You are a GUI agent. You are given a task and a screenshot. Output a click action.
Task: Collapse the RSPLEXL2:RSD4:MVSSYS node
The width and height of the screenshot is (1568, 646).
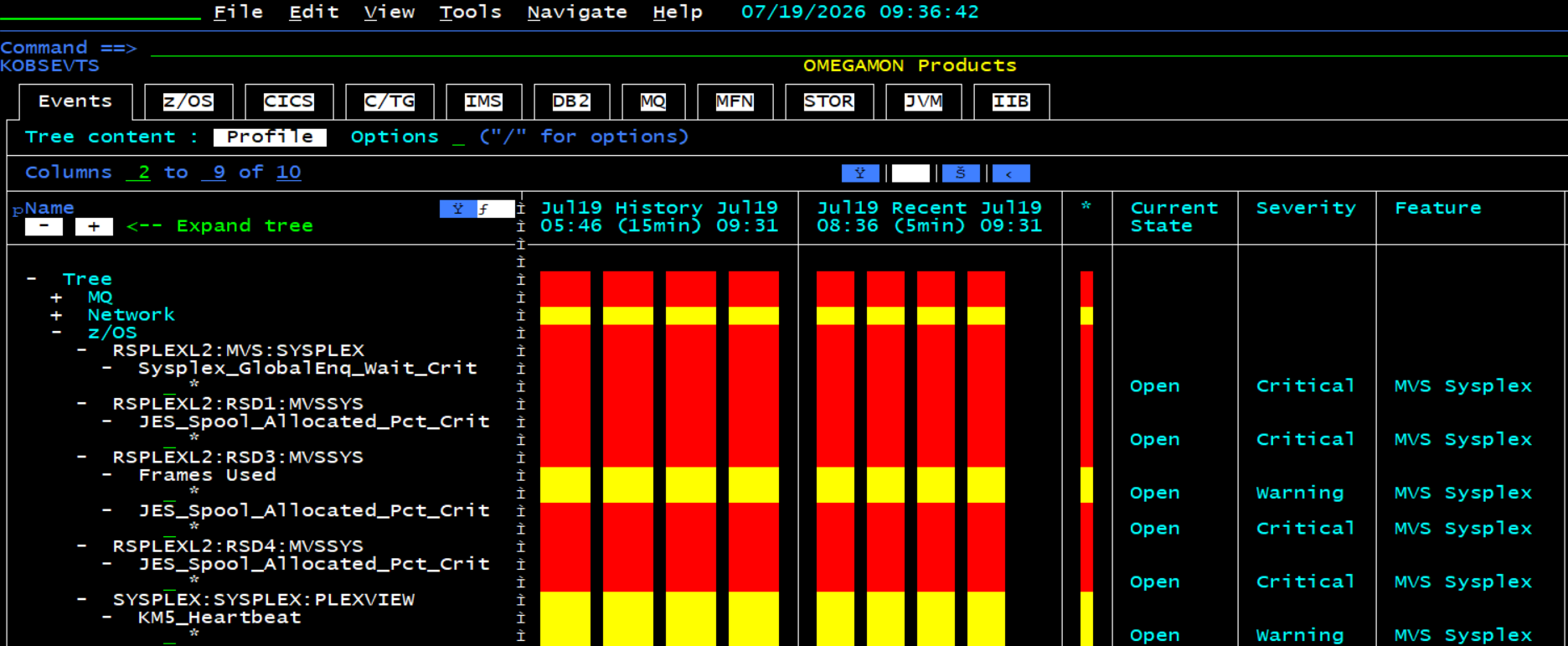(81, 546)
